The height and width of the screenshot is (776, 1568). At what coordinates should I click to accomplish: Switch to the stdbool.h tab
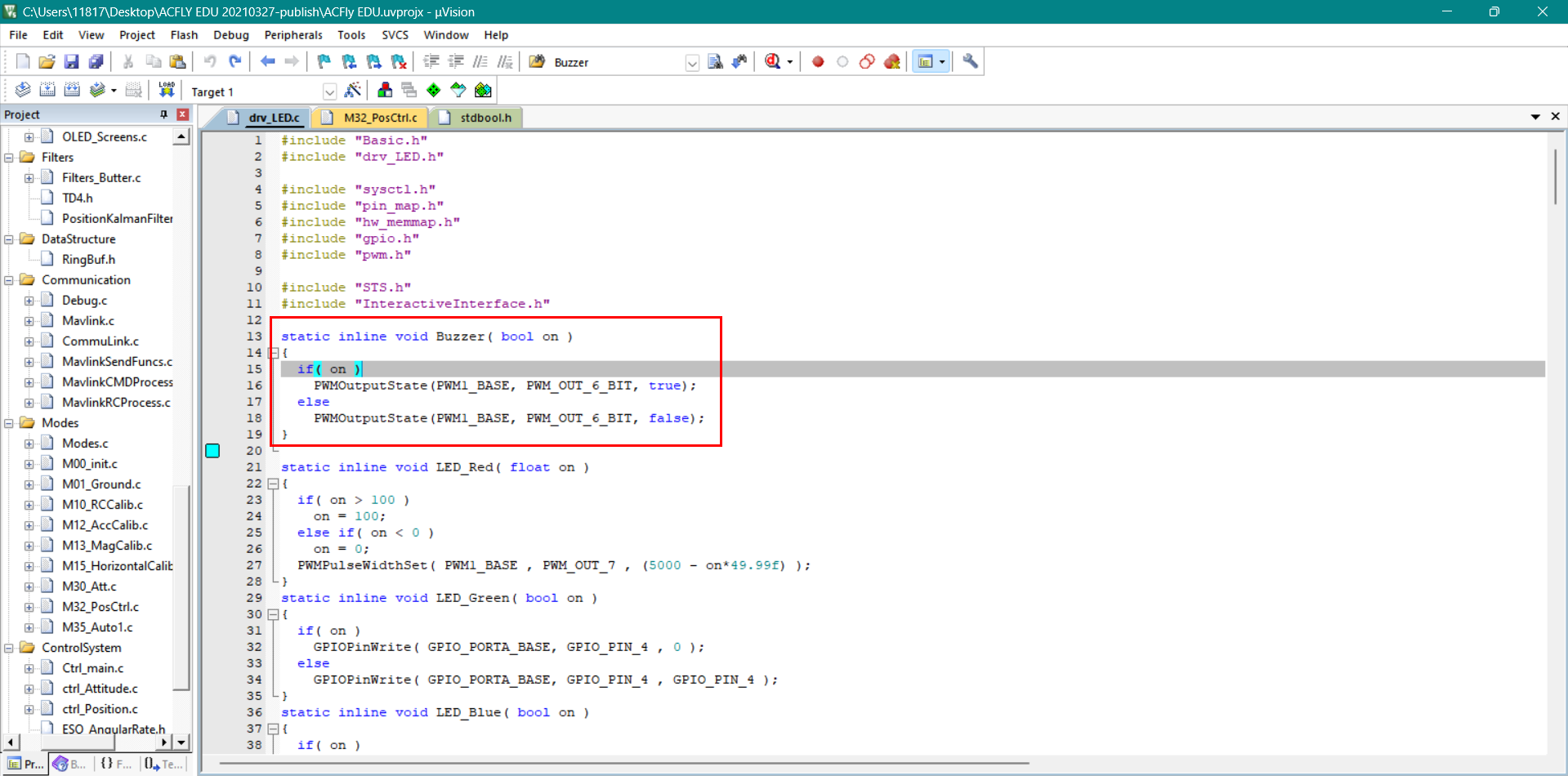coord(477,118)
